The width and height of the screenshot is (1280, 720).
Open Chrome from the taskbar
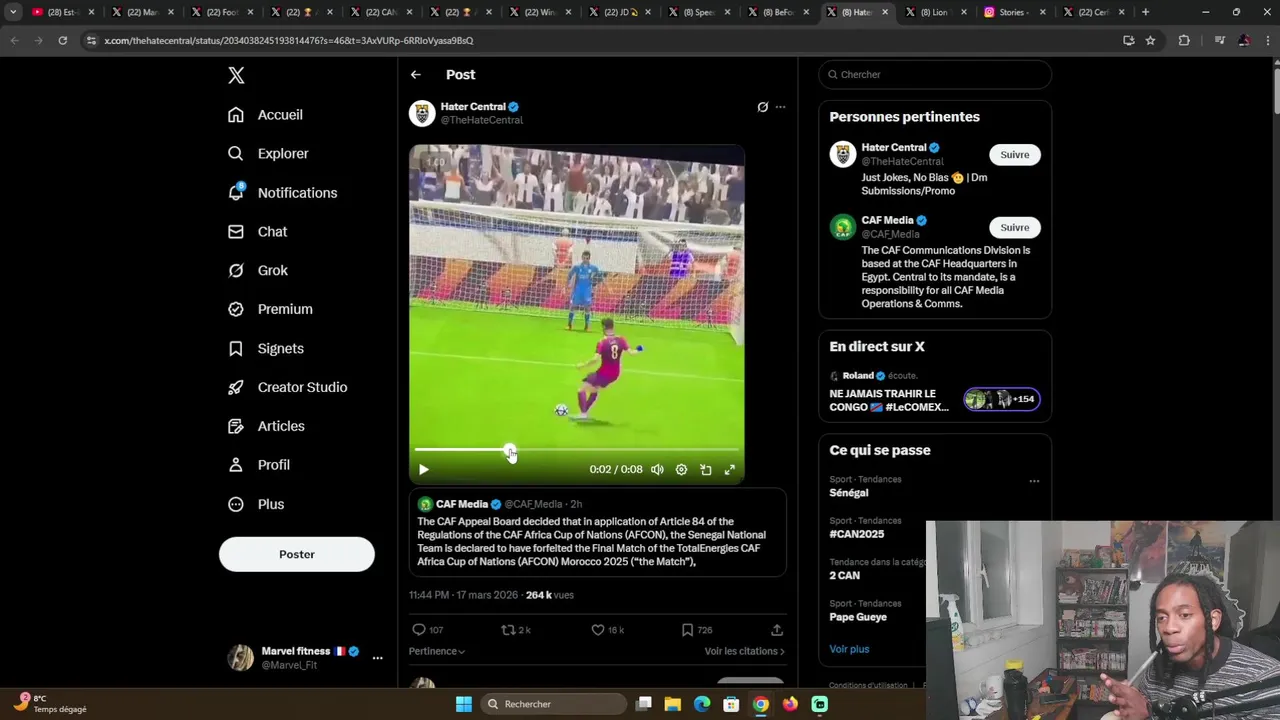coord(761,704)
